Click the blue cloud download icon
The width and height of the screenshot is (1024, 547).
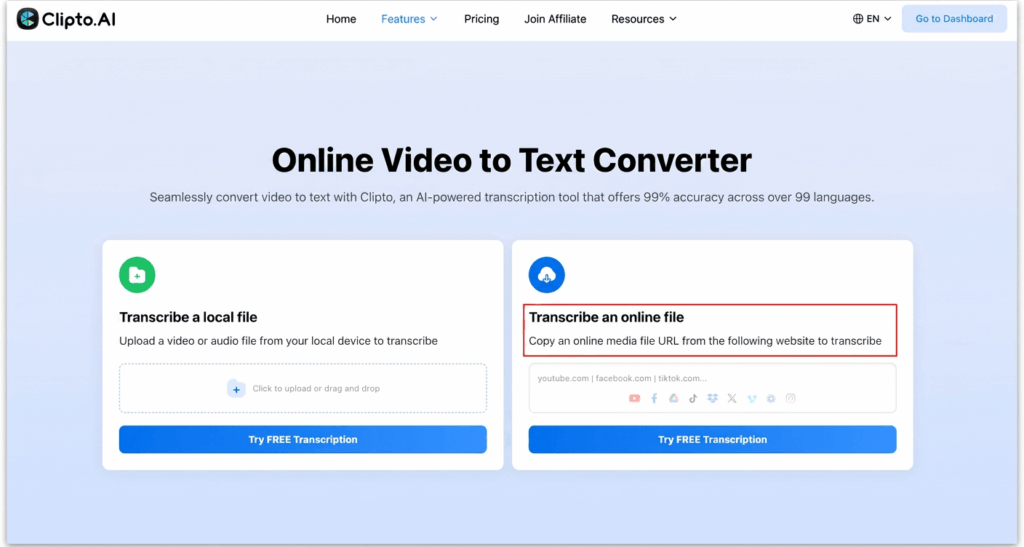click(547, 275)
